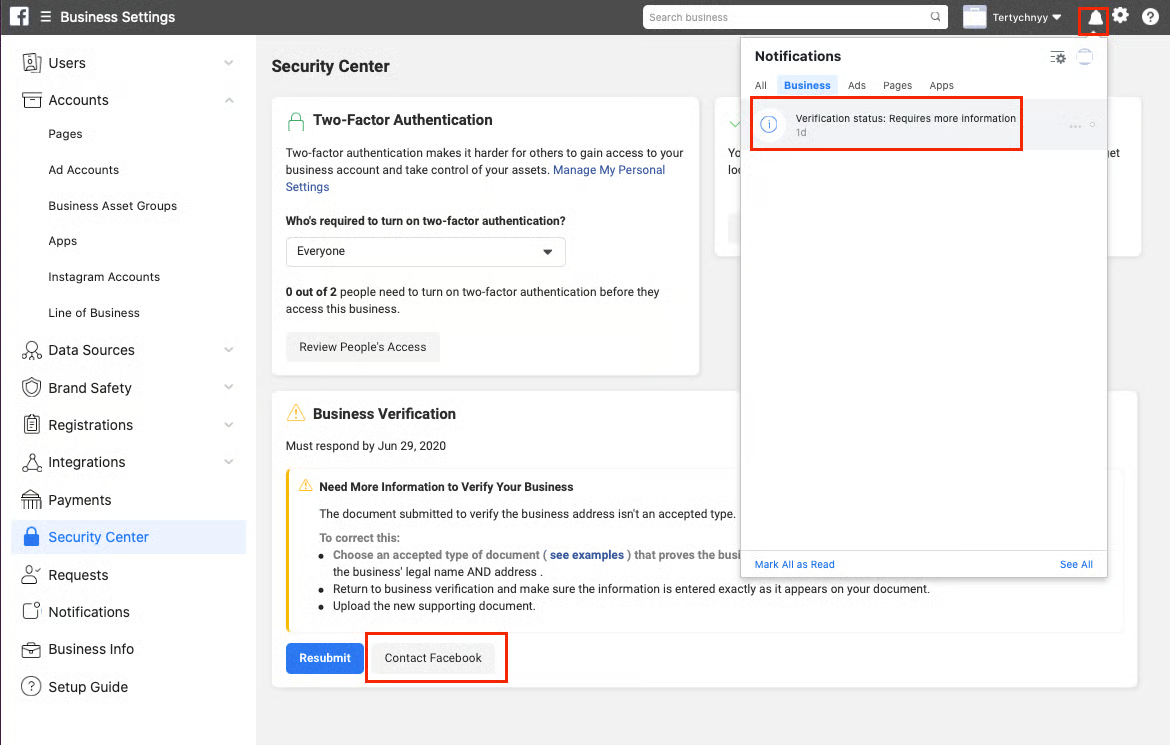Switch to the Ads notifications tab

pos(856,86)
